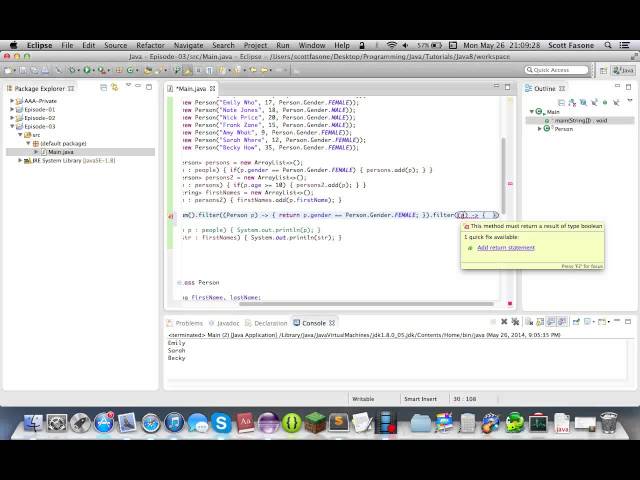Toggle Hide Local Types in Outline toolbar
This screenshot has height=480, width=640.
tap(616, 102)
